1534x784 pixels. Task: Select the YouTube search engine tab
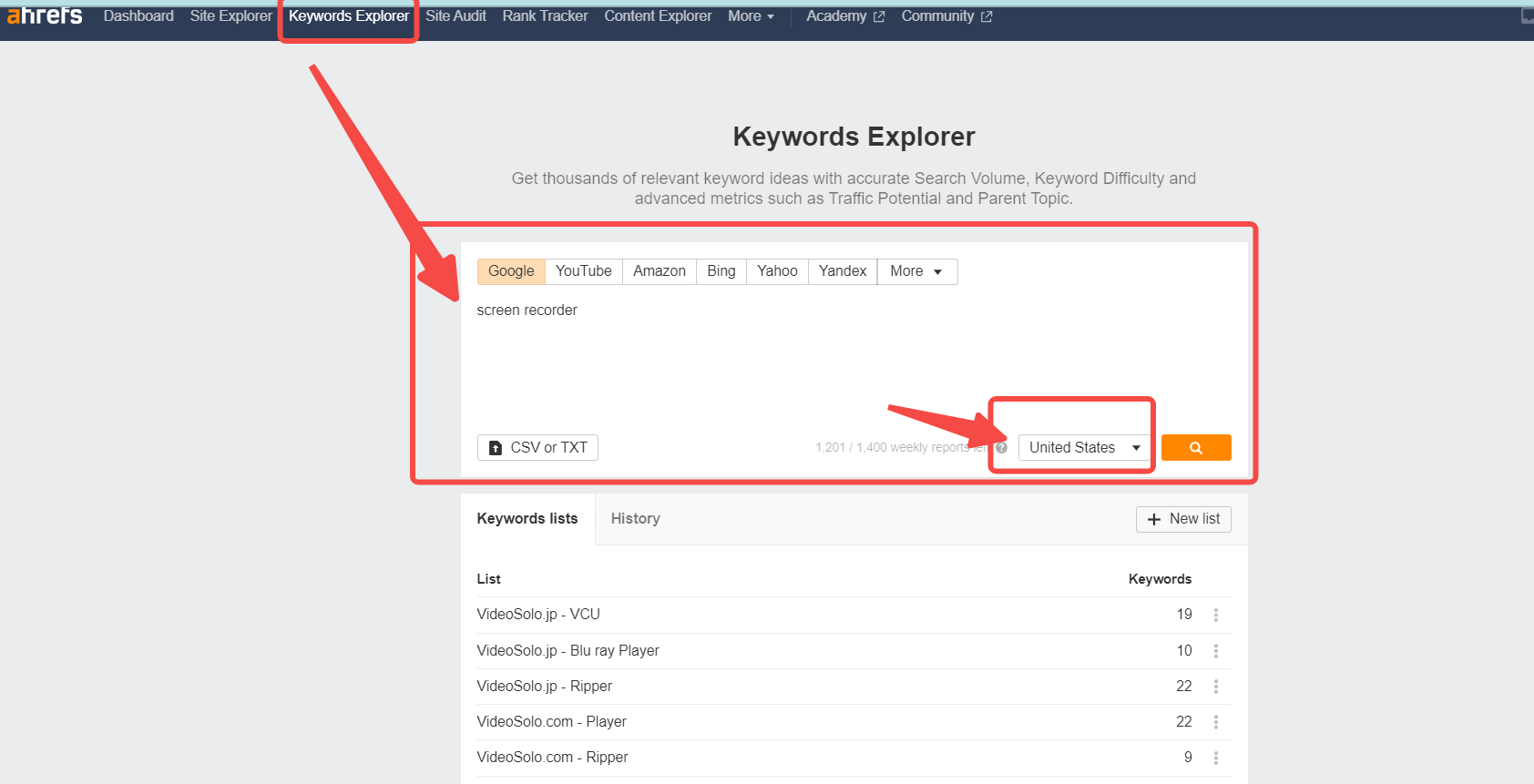coord(584,271)
